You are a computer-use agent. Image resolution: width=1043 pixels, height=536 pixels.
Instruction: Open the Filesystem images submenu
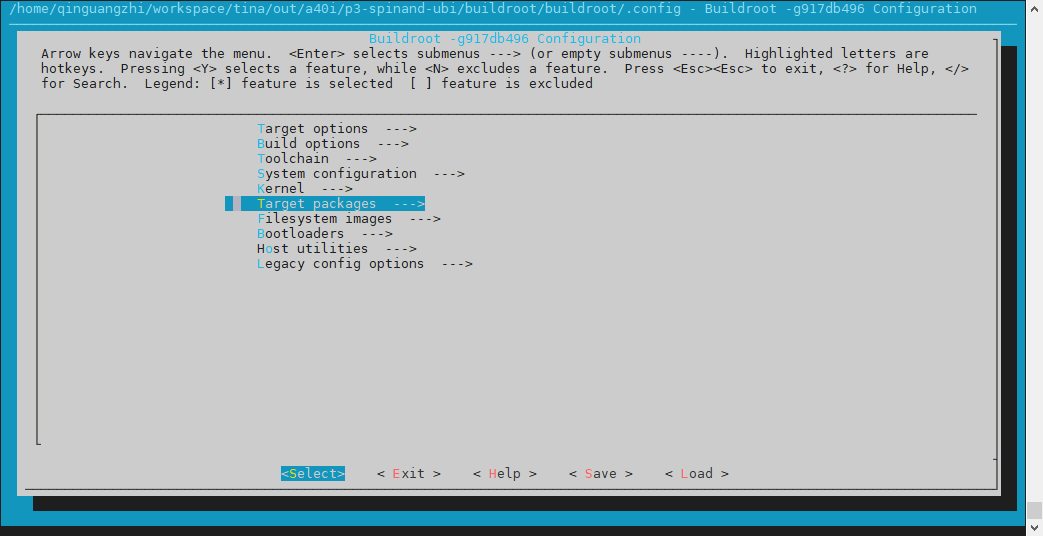pos(349,219)
